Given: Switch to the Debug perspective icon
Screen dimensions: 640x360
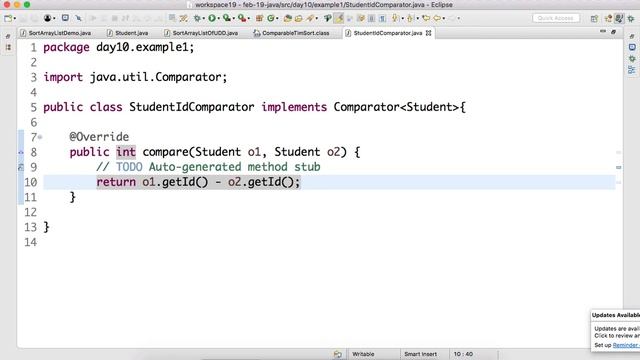Looking at the screenshot, I should (631, 18).
